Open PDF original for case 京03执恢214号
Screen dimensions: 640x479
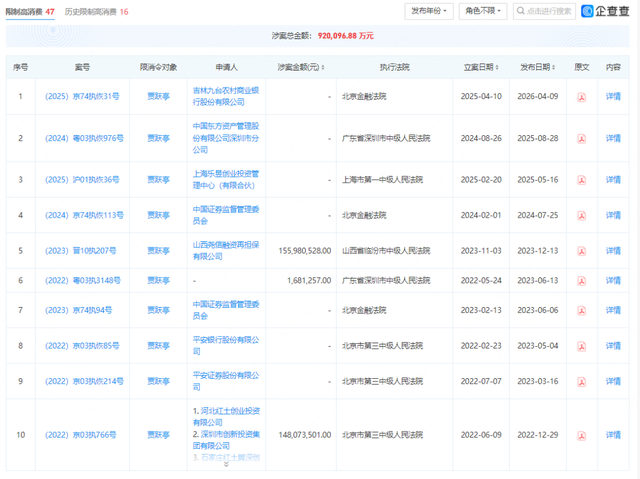click(x=582, y=382)
